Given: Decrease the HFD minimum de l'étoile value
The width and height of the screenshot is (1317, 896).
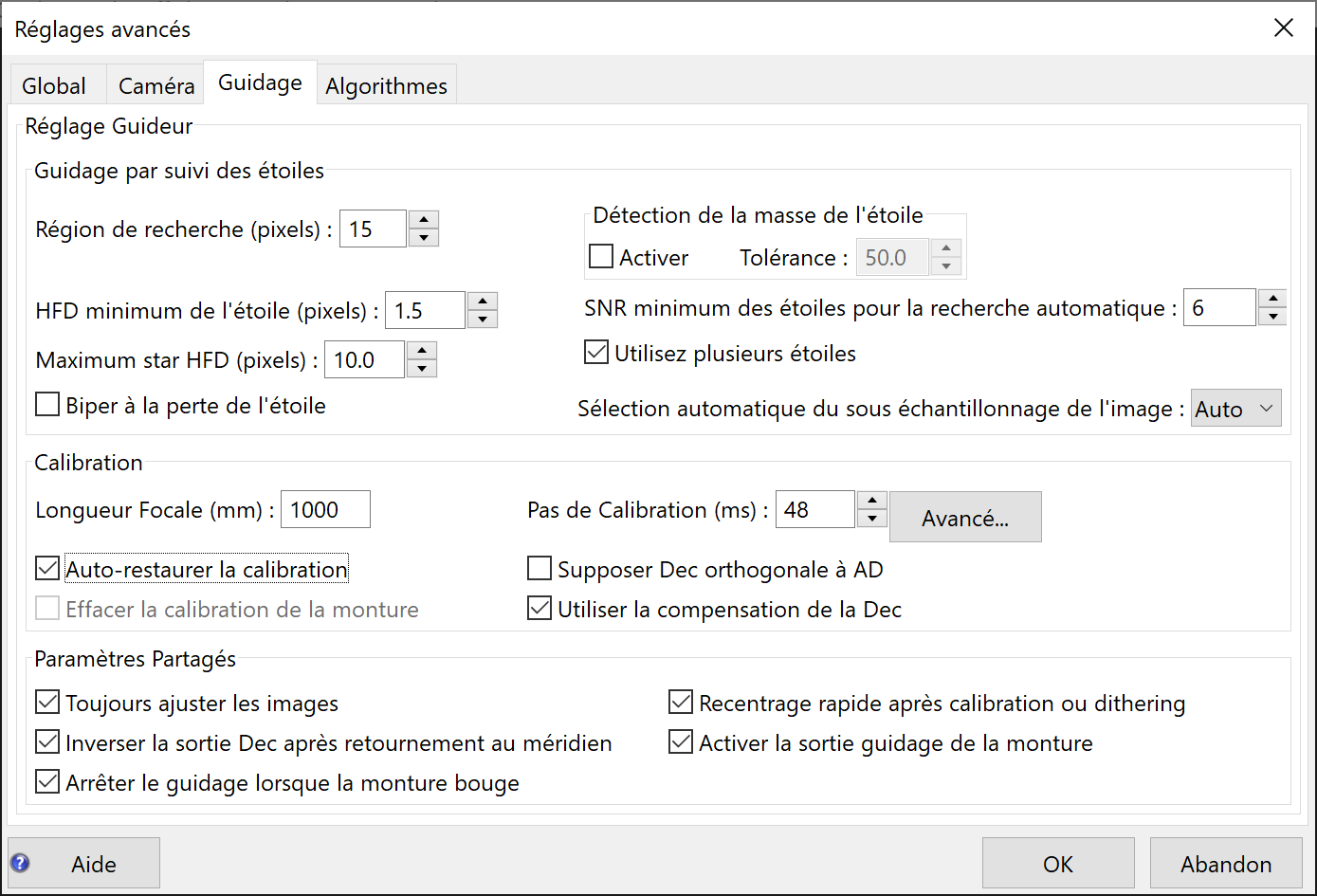Looking at the screenshot, I should (x=483, y=320).
